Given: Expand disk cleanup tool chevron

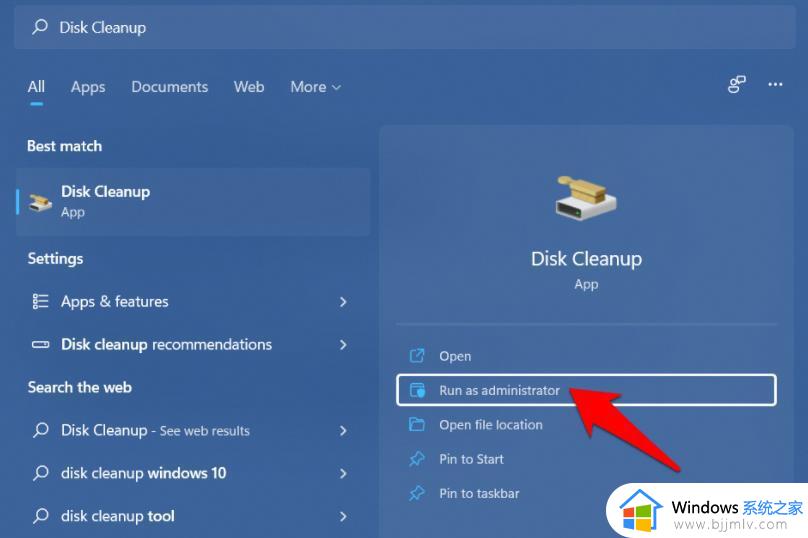Looking at the screenshot, I should (x=343, y=516).
